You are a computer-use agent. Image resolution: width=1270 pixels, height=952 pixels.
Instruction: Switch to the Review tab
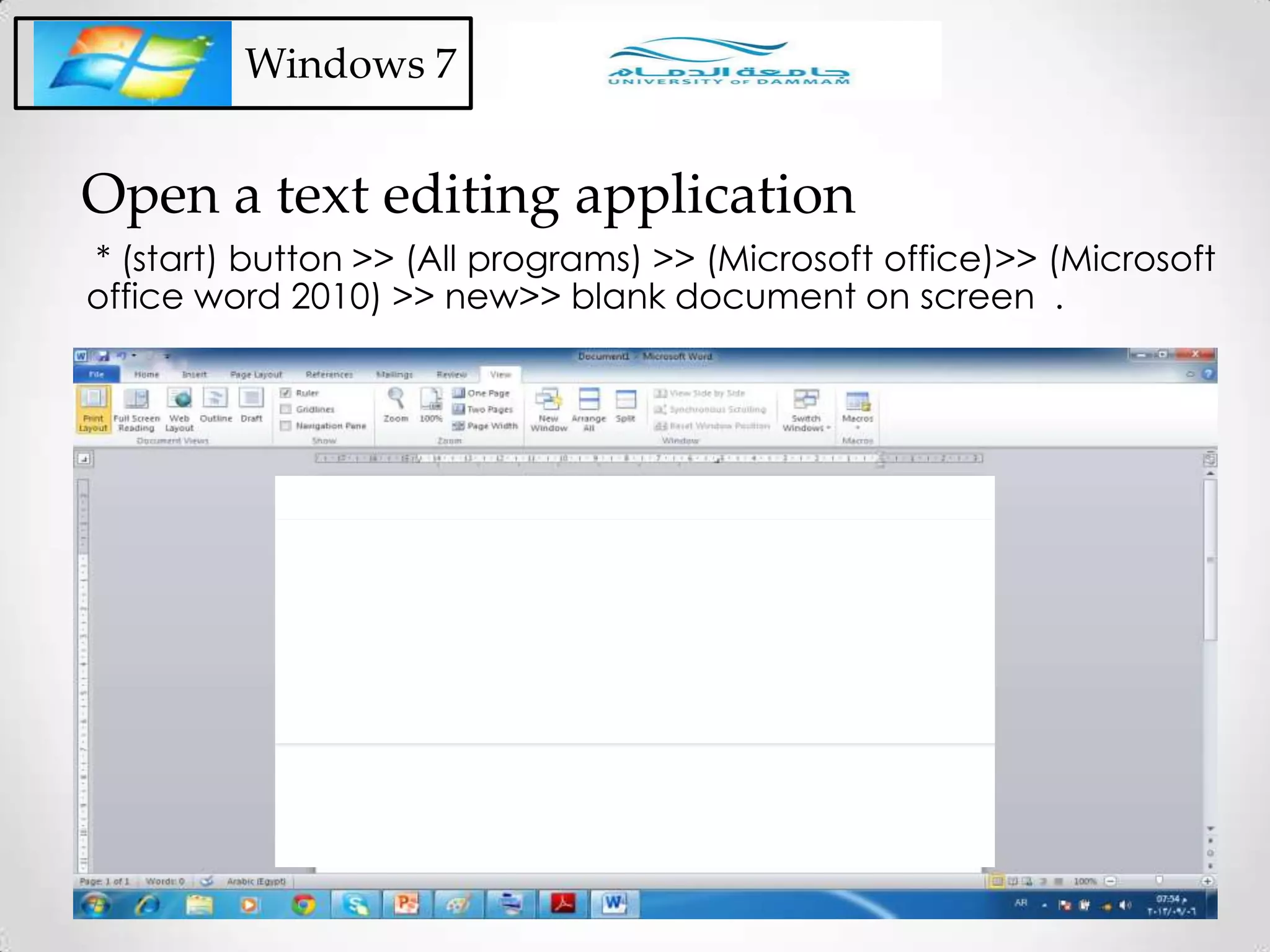click(451, 374)
